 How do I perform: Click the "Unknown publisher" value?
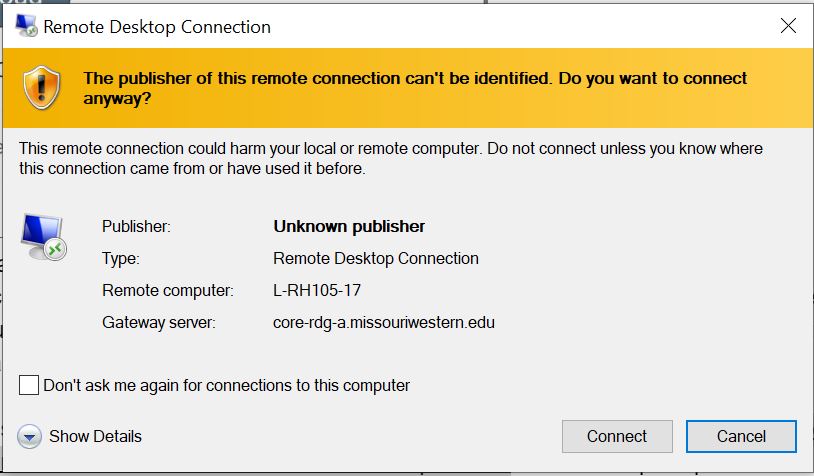point(349,227)
